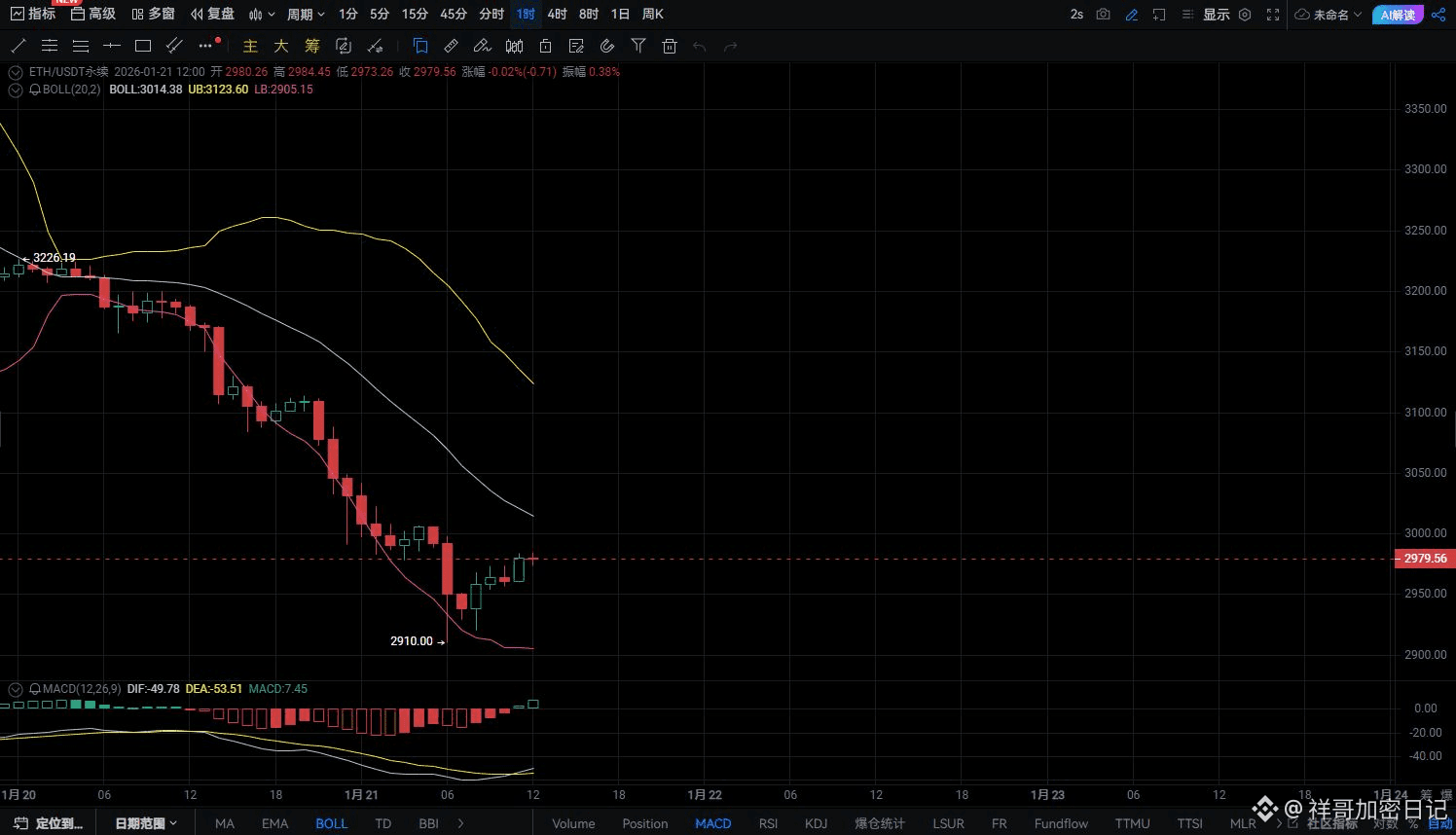The image size is (1456, 835).
Task: Switch to 周K weekly timeframe
Action: 652,15
